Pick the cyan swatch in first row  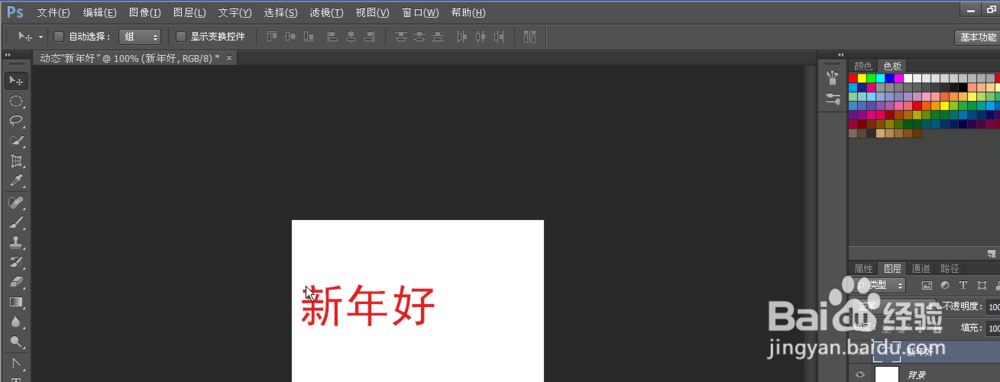click(x=880, y=78)
